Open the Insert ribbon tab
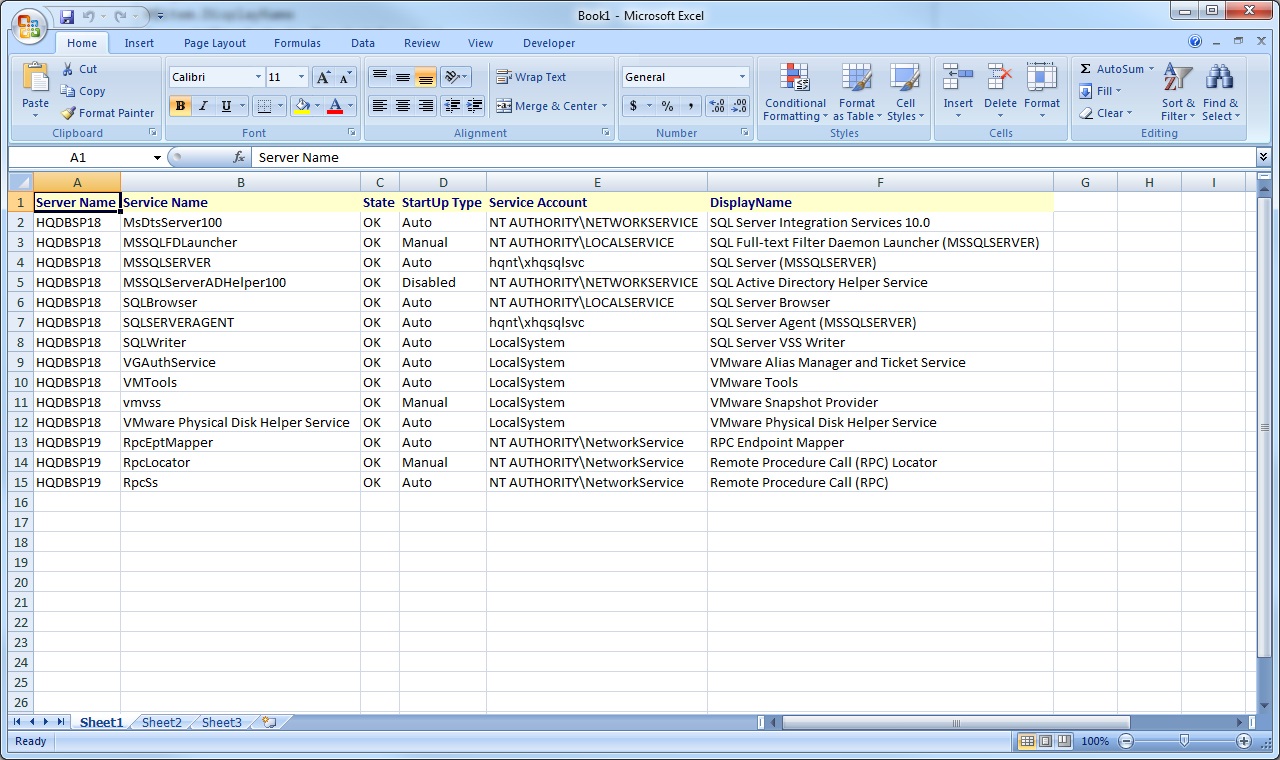The width and height of the screenshot is (1280, 760). coord(139,43)
